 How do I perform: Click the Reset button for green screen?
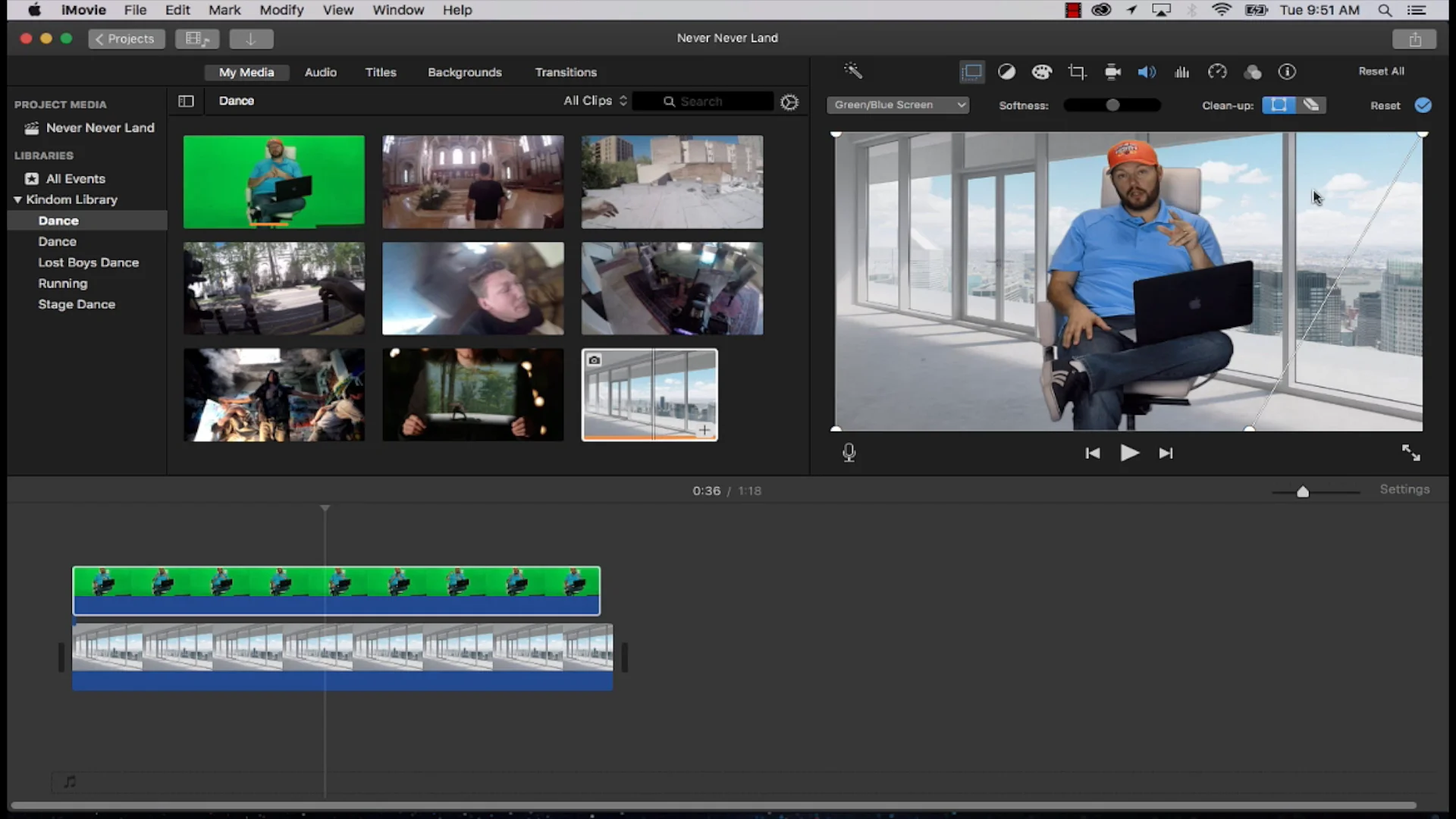coord(1385,105)
